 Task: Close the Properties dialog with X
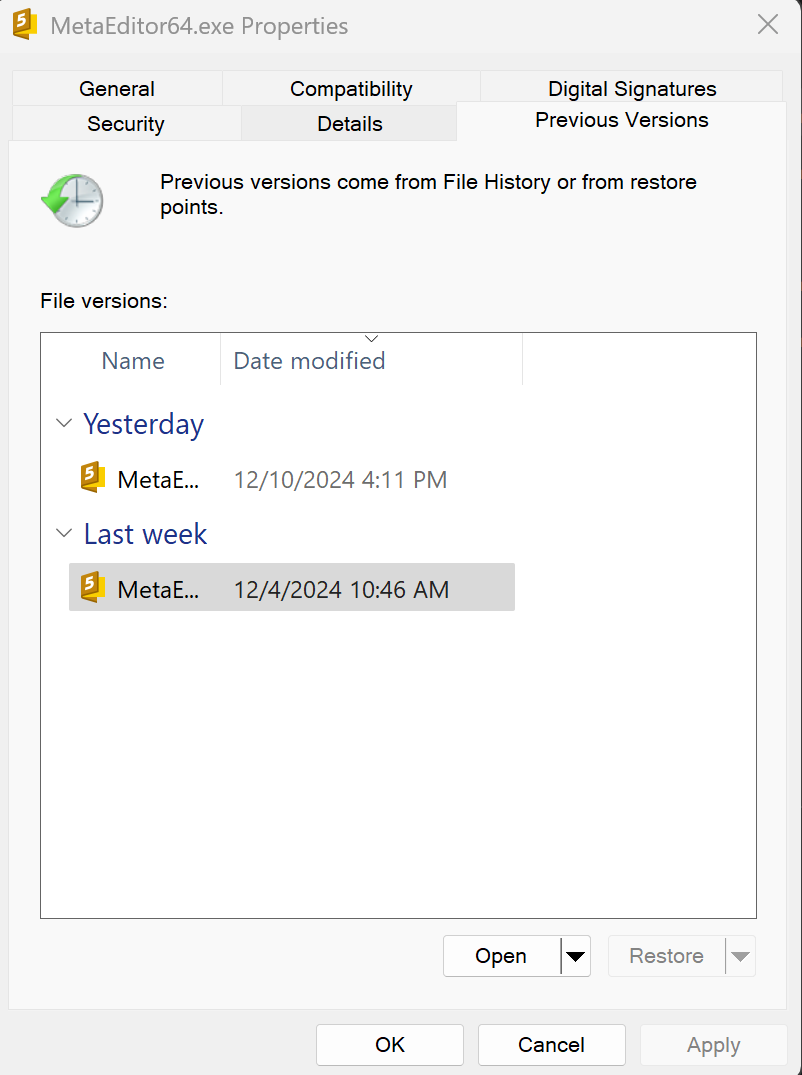[768, 25]
